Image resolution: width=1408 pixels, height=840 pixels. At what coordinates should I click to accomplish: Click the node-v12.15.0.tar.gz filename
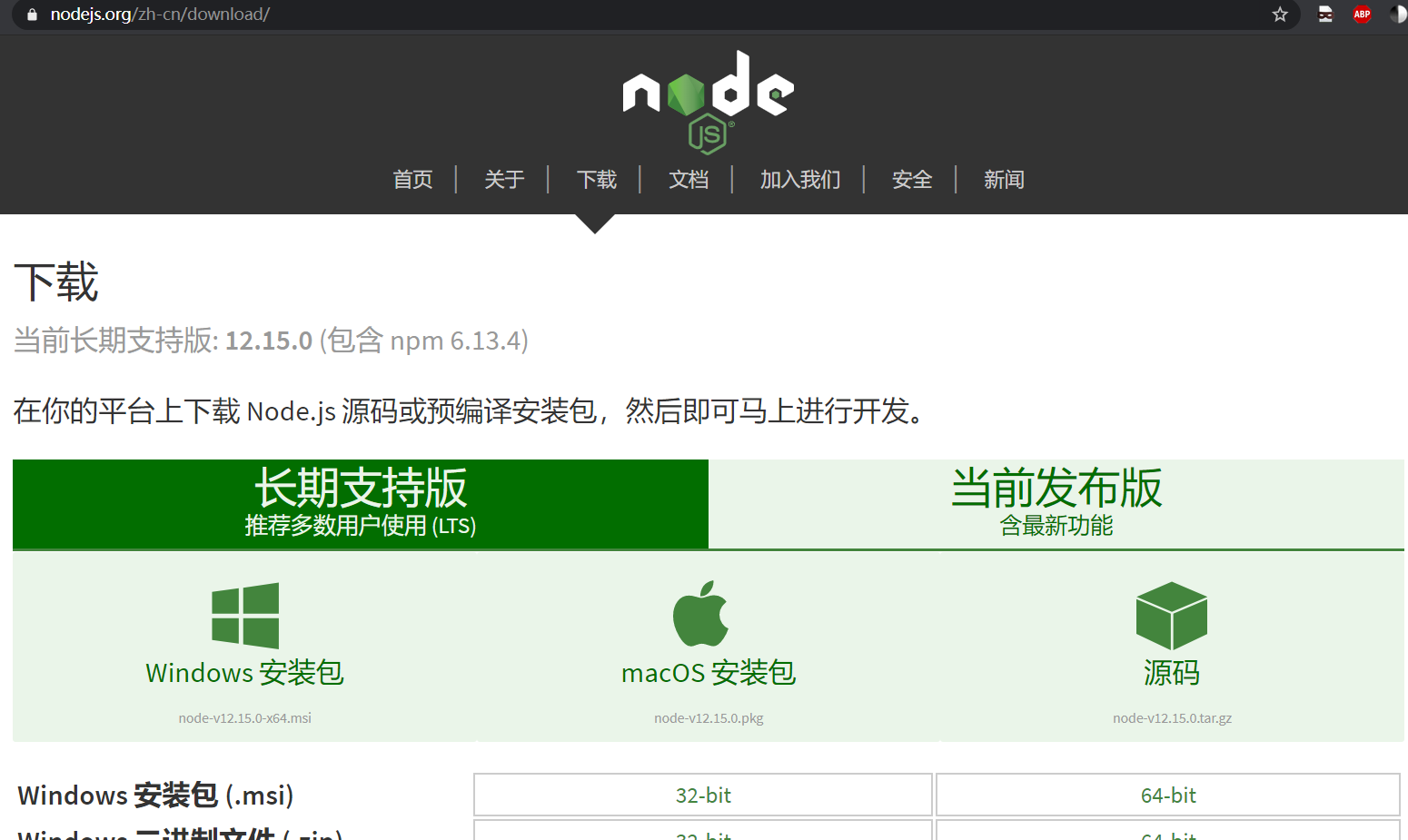tap(1172, 718)
